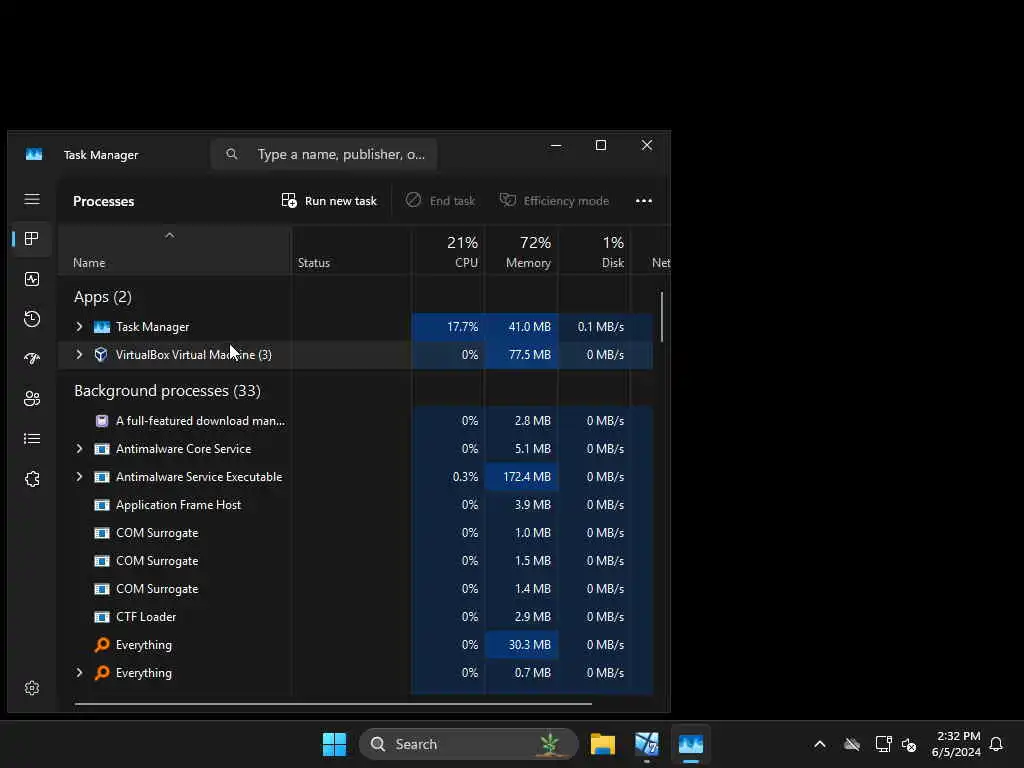1024x768 pixels.
Task: Click the muted volume icon in system tray
Action: tap(909, 744)
